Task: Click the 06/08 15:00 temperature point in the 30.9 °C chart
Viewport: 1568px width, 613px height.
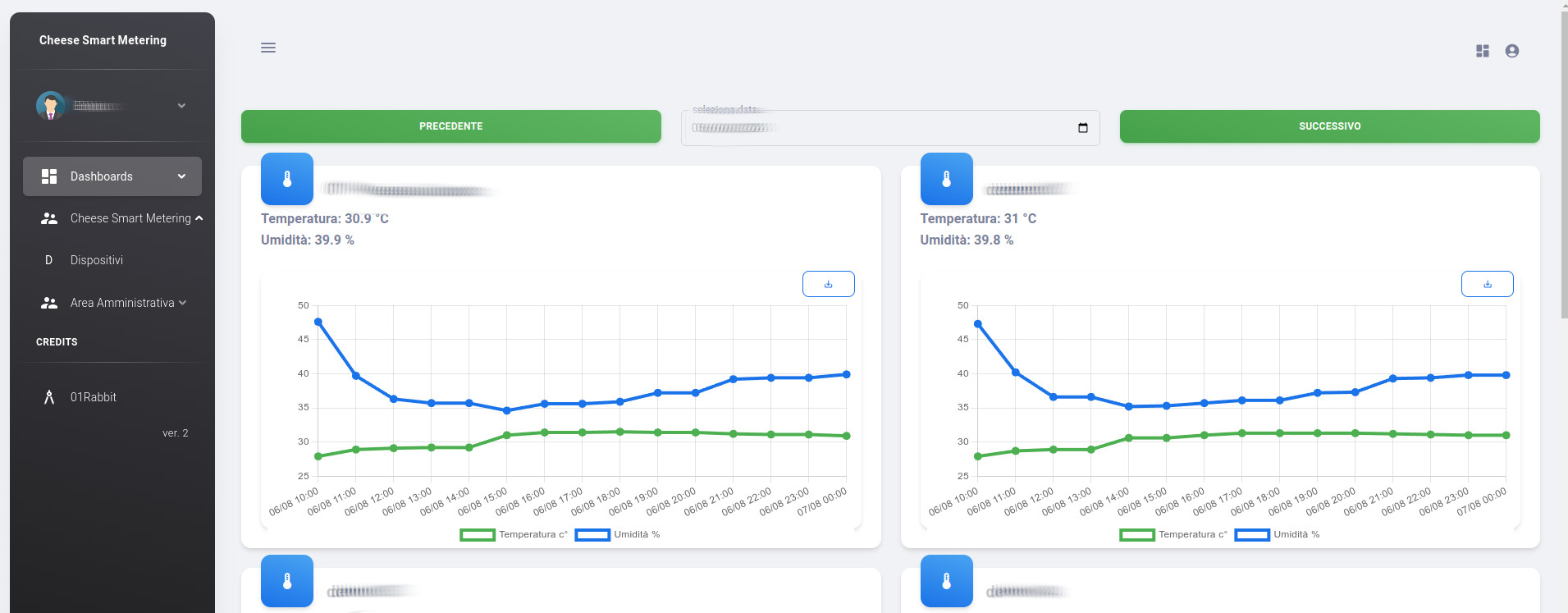Action: coord(507,435)
